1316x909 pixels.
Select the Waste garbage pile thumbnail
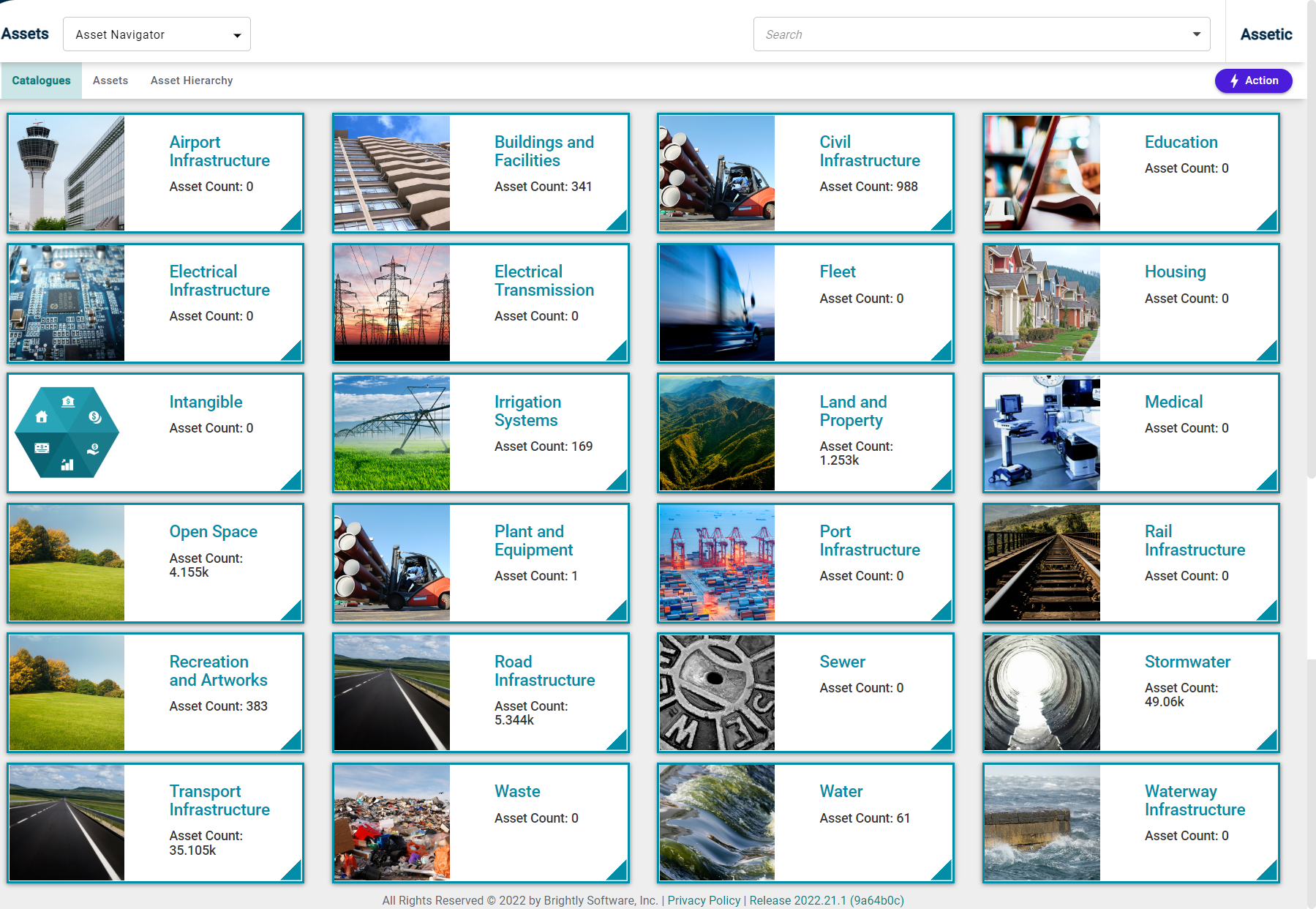392,822
